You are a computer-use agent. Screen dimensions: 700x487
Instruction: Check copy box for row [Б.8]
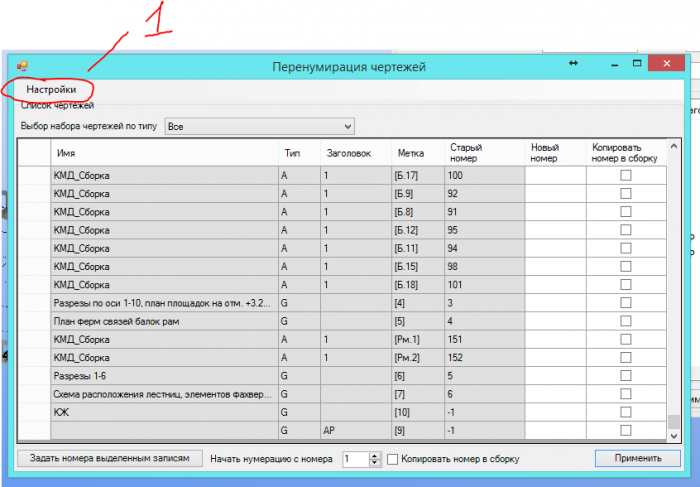click(626, 212)
